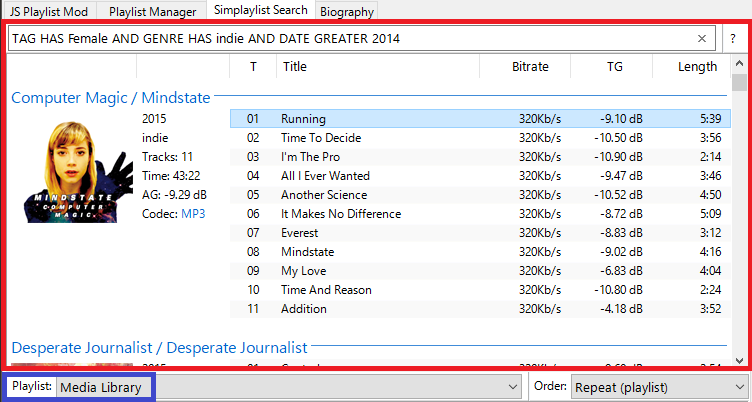Click the MP3 codec link

pos(193,213)
